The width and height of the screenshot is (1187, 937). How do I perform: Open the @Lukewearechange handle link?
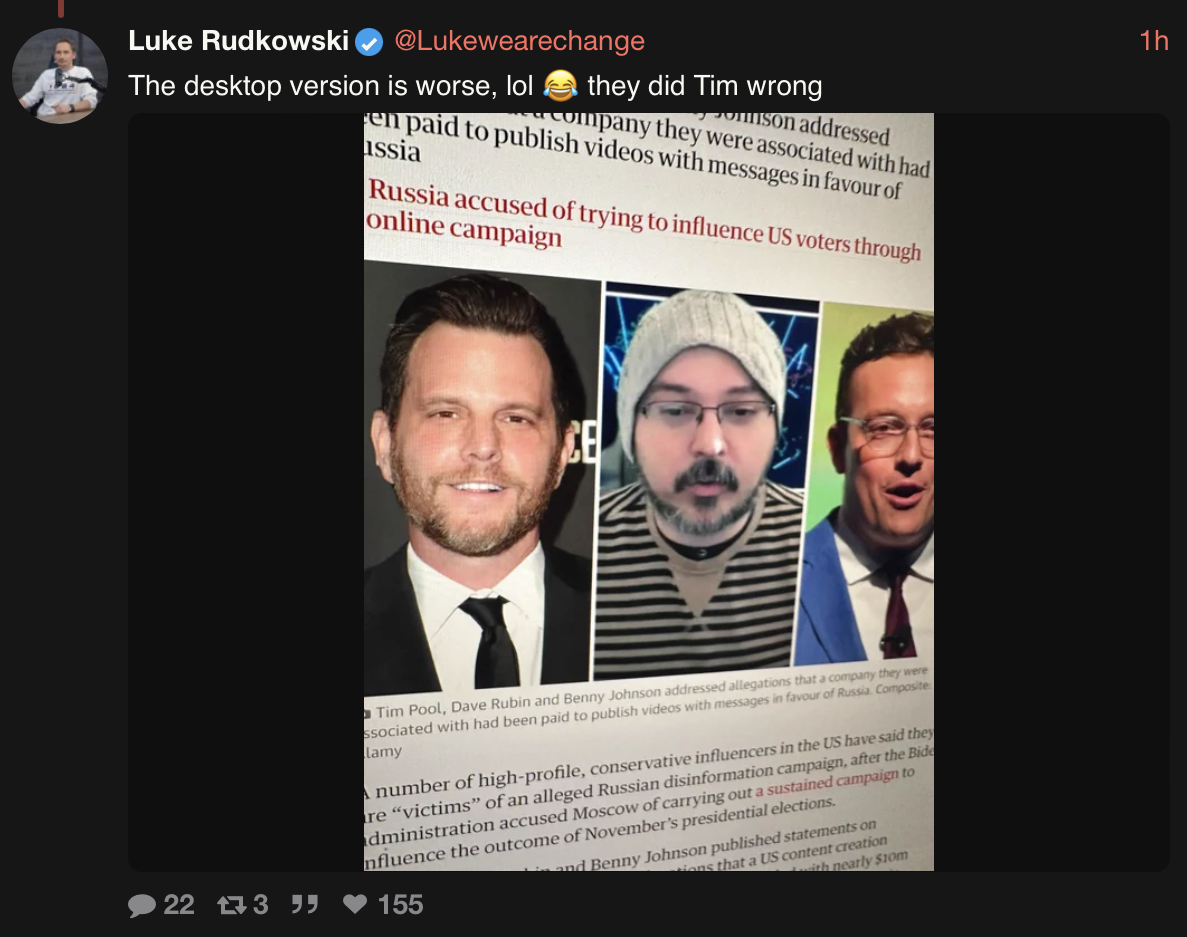pyautogui.click(x=519, y=41)
